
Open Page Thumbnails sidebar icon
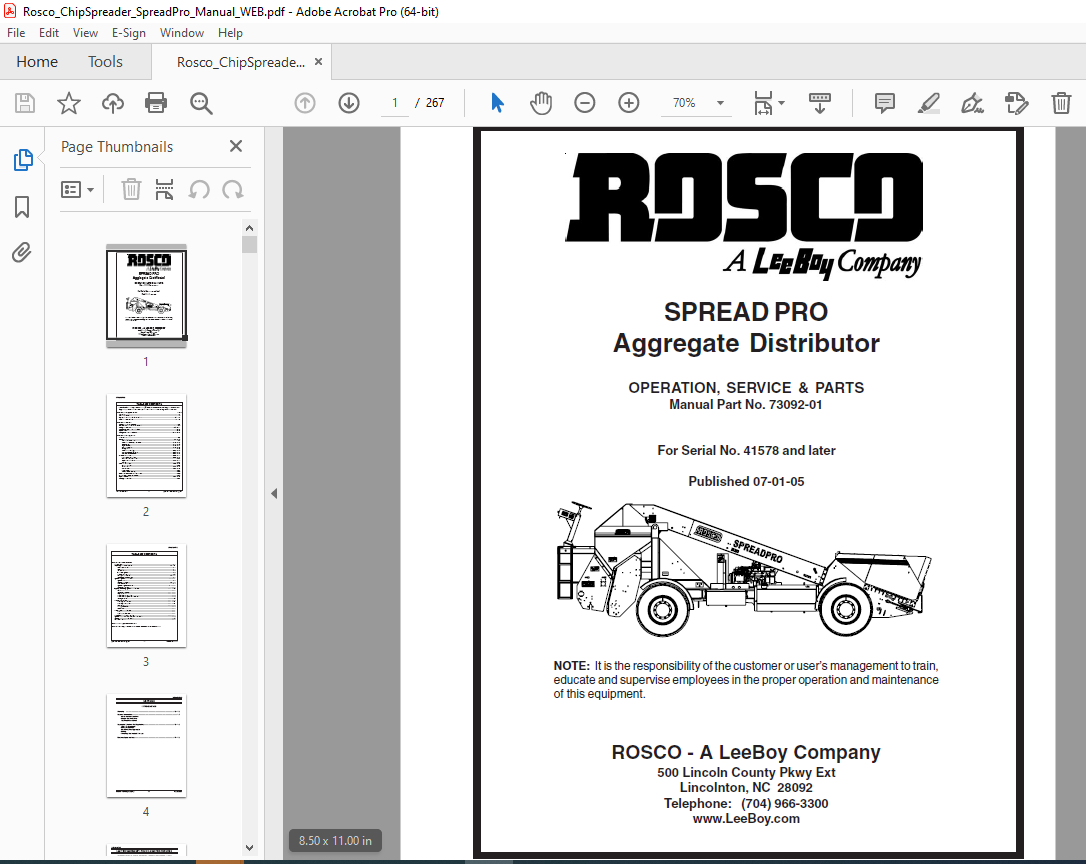click(23, 160)
